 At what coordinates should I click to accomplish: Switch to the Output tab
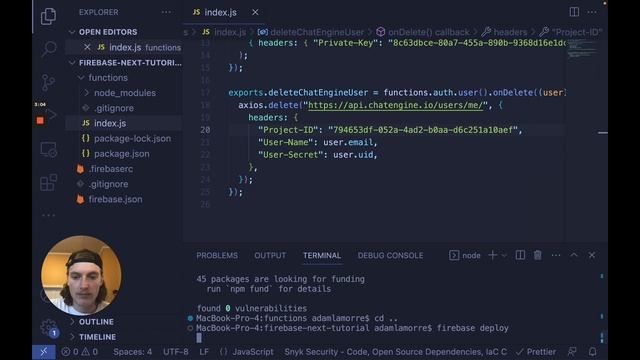click(x=270, y=256)
